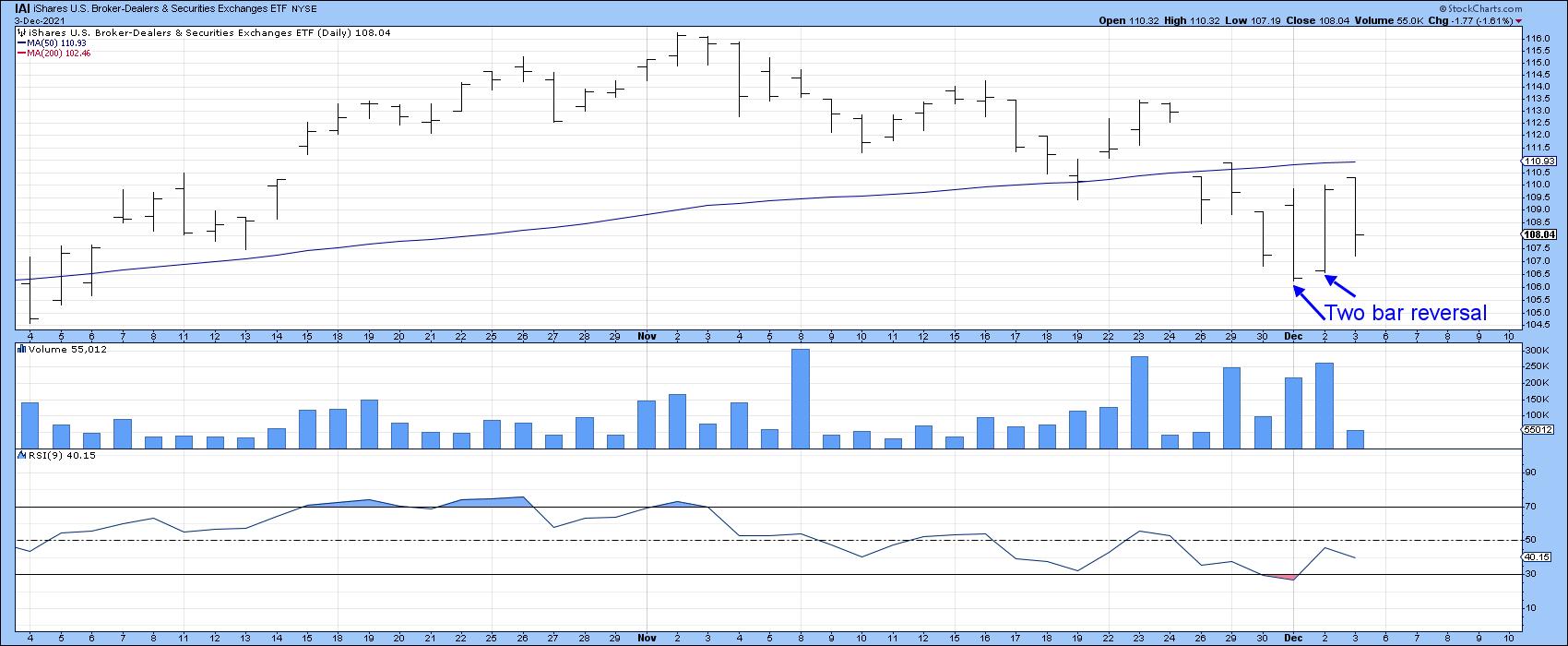Click the Dec 2 volume bar
Viewport: 1568px width, 646px height.
(x=1324, y=405)
